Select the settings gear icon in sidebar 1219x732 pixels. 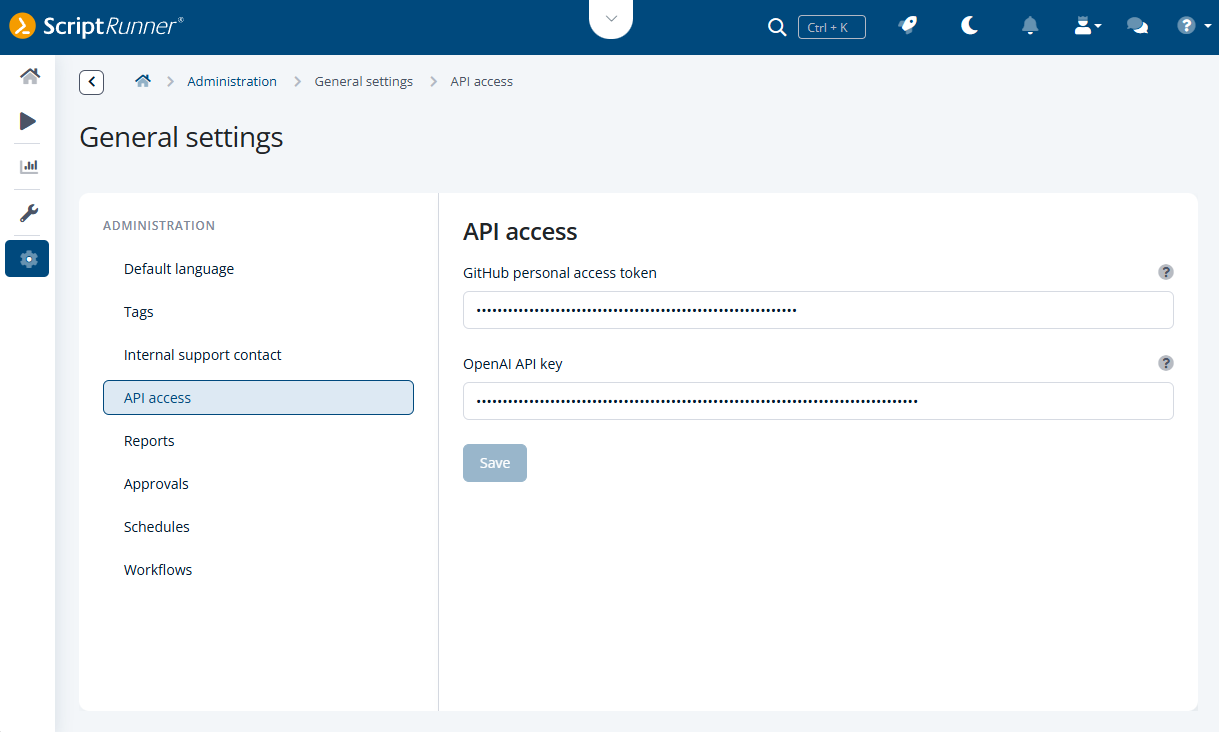pos(27,259)
